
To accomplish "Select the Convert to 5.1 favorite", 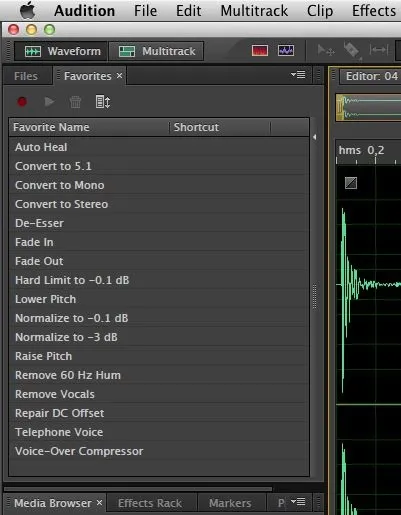I will [x=159, y=166].
